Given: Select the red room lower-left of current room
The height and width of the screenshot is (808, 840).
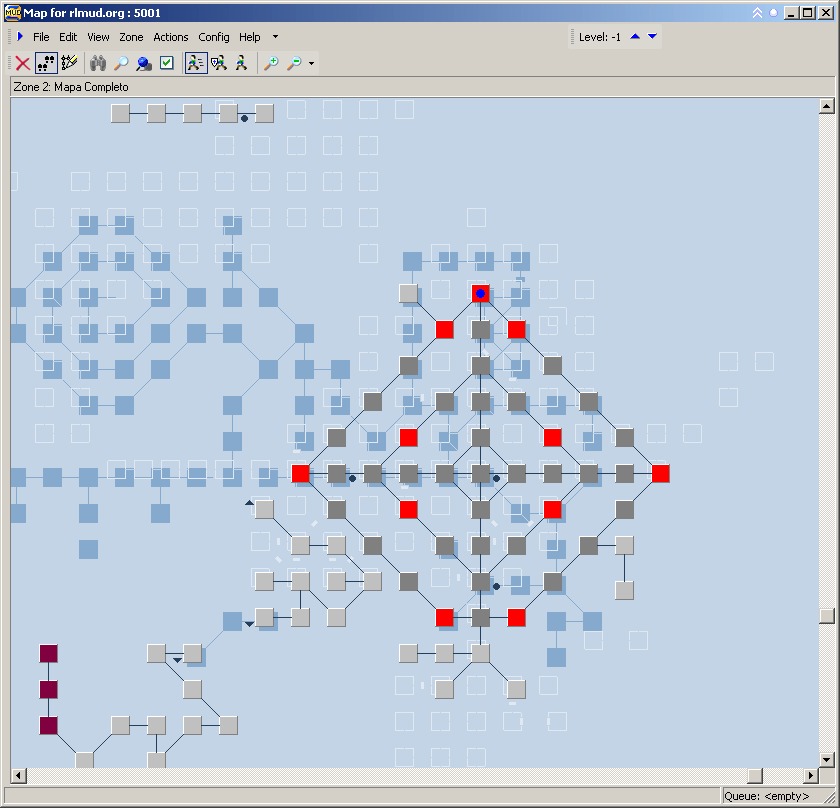Looking at the screenshot, I should pyautogui.click(x=445, y=330).
